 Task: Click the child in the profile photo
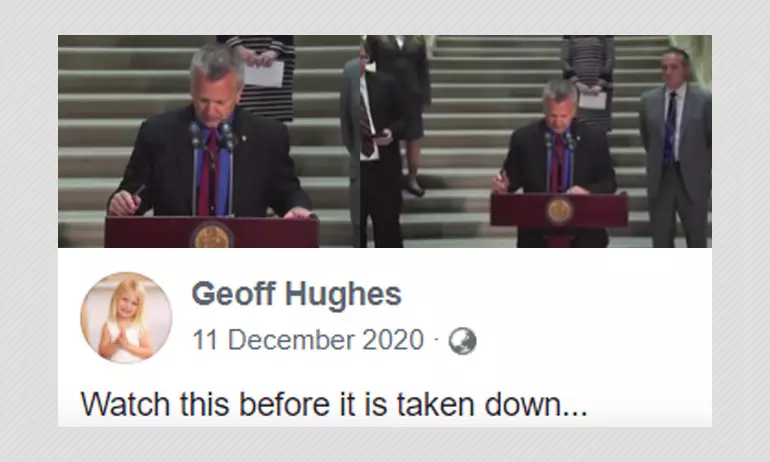click(125, 322)
